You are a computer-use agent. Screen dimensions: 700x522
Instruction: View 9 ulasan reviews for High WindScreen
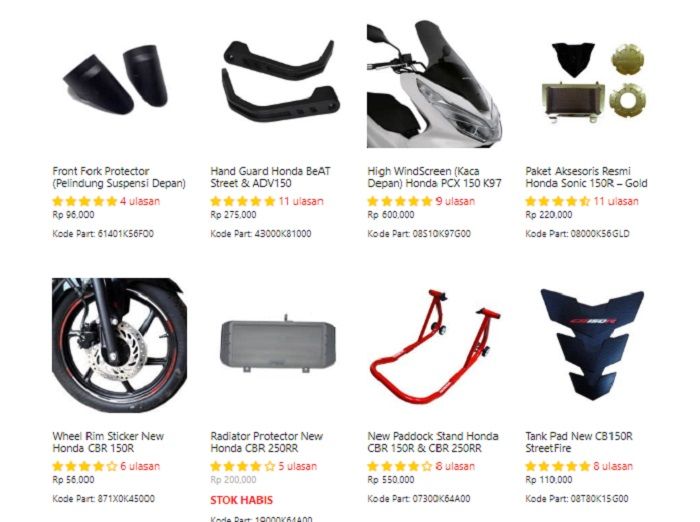455,201
